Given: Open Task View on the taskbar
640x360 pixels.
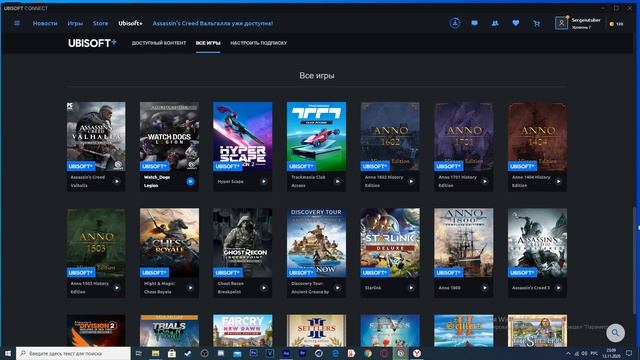Looking at the screenshot, I should [x=139, y=353].
